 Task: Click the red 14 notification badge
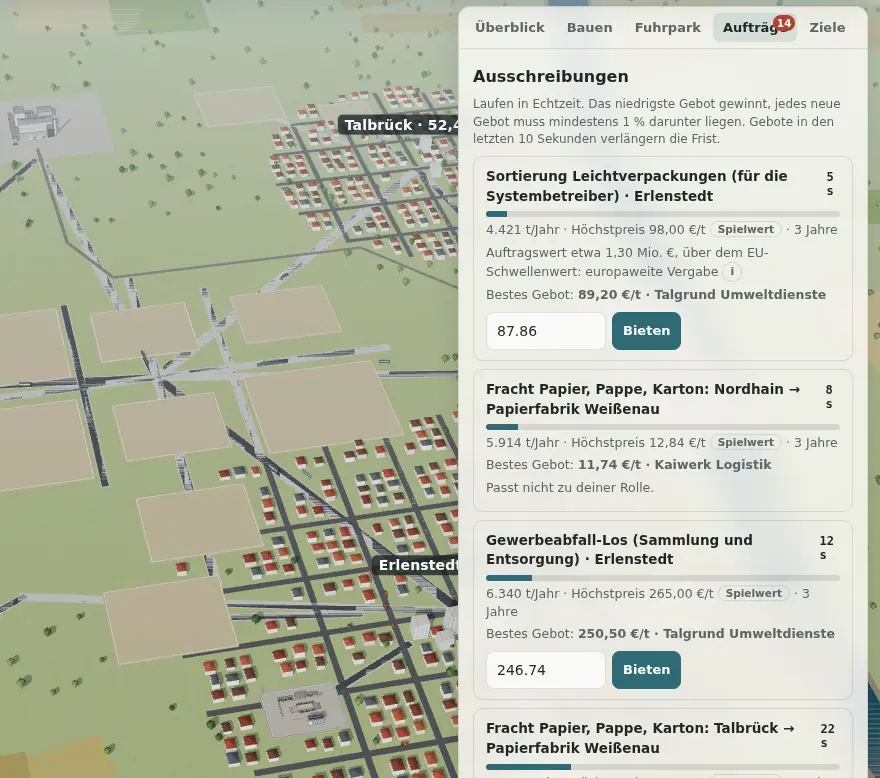(x=783, y=24)
